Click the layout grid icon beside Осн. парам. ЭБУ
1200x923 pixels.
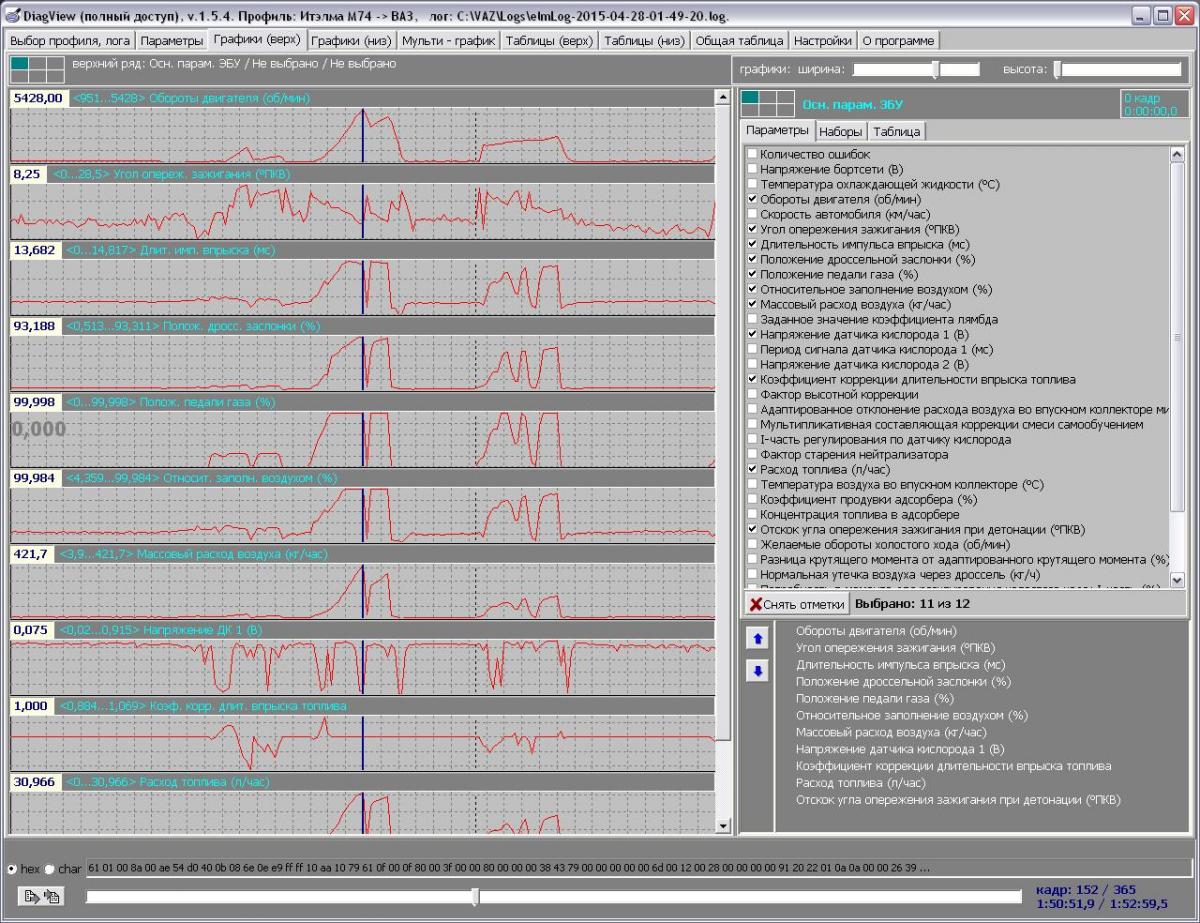click(767, 103)
